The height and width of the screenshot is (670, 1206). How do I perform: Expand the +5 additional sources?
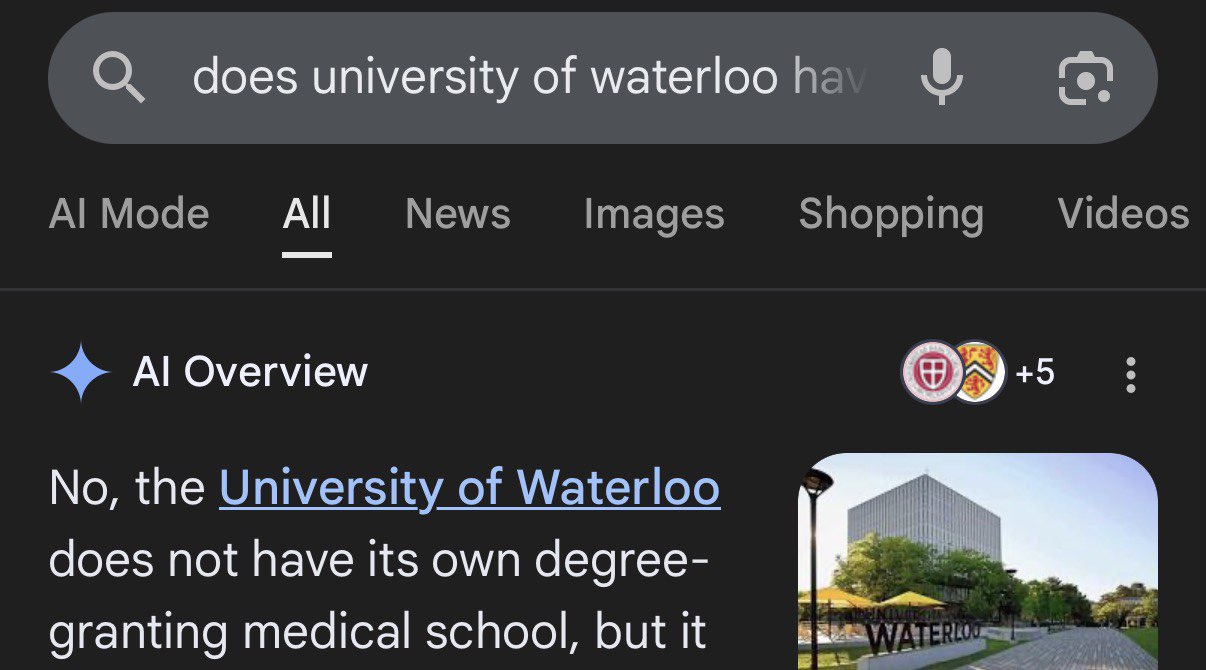[x=1034, y=372]
